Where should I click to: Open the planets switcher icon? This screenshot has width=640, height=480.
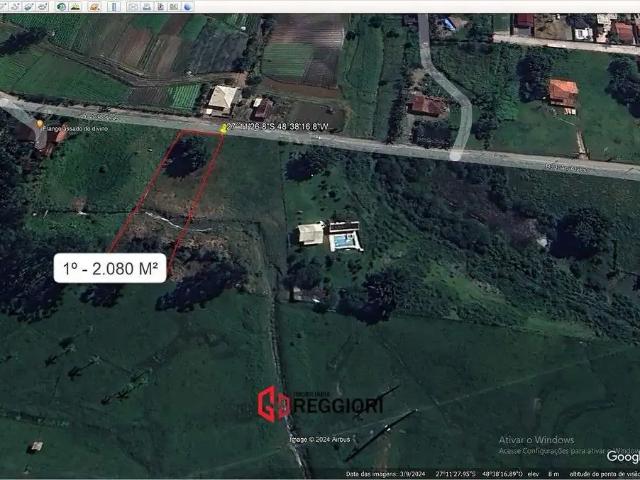tap(94, 6)
